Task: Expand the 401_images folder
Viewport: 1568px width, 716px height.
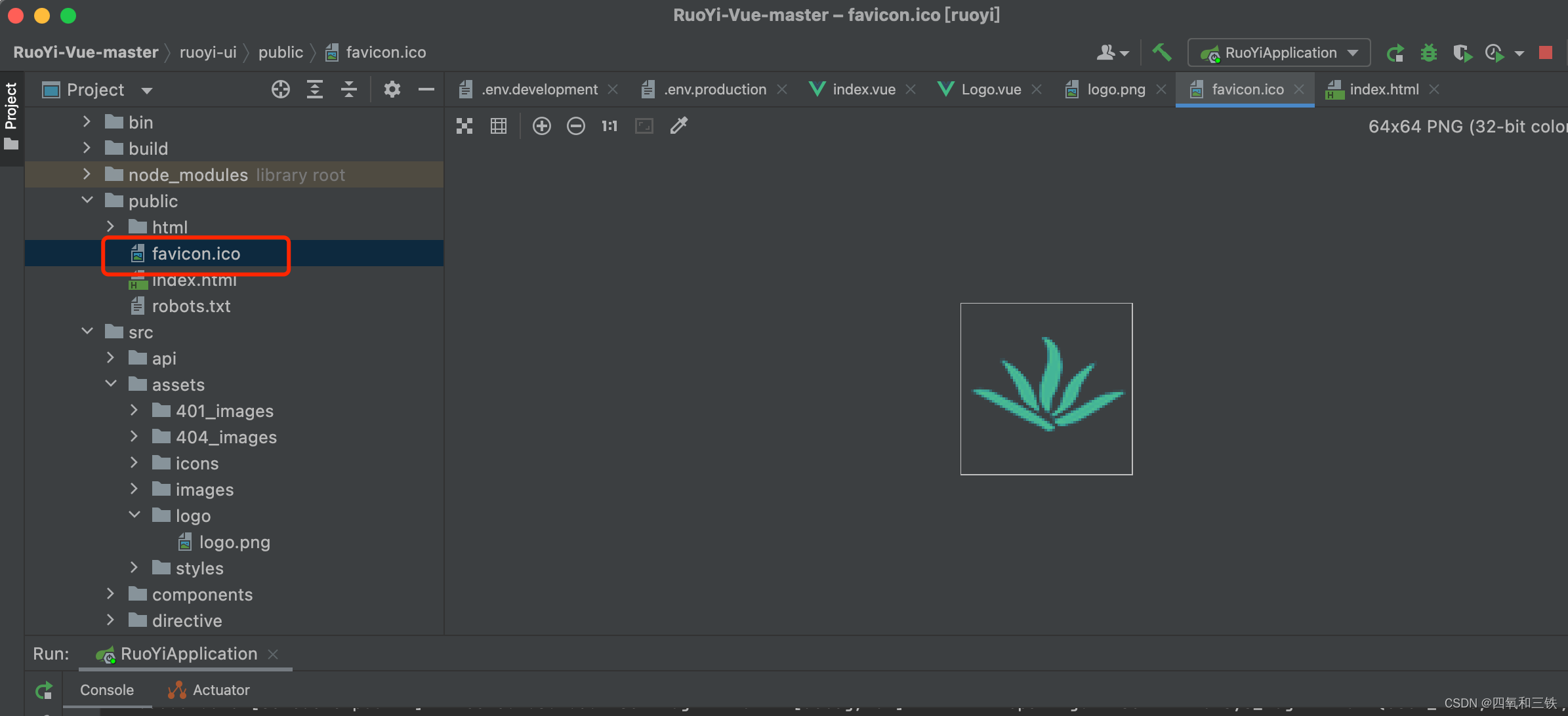Action: click(x=134, y=410)
